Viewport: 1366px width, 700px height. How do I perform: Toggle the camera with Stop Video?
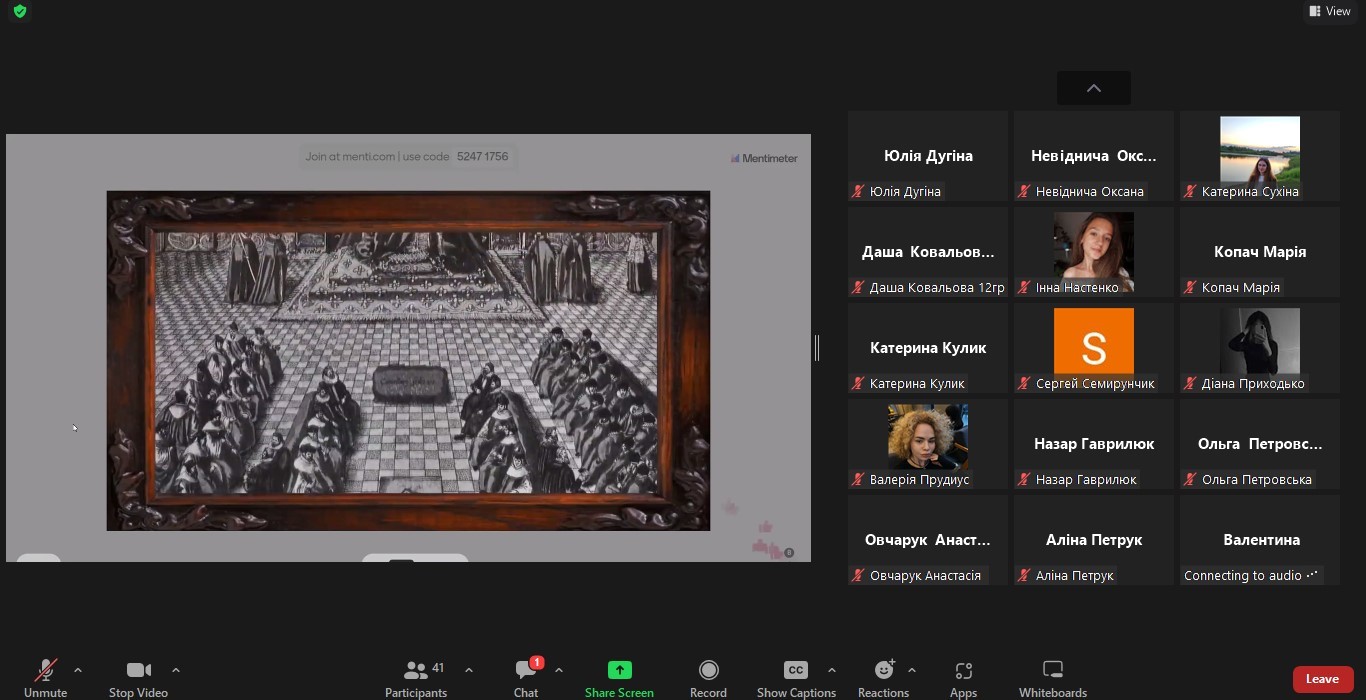click(138, 678)
